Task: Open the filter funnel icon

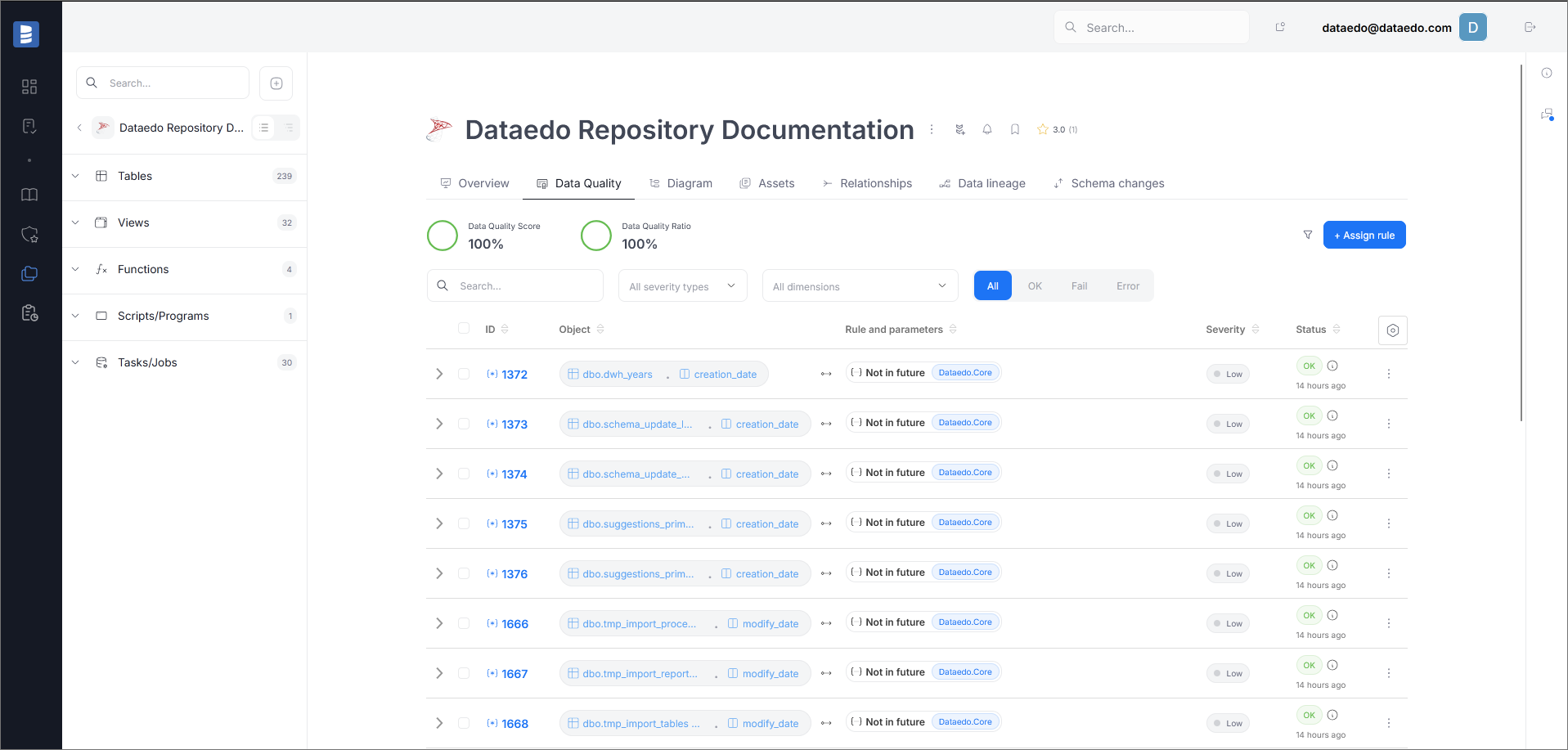Action: click(1307, 235)
